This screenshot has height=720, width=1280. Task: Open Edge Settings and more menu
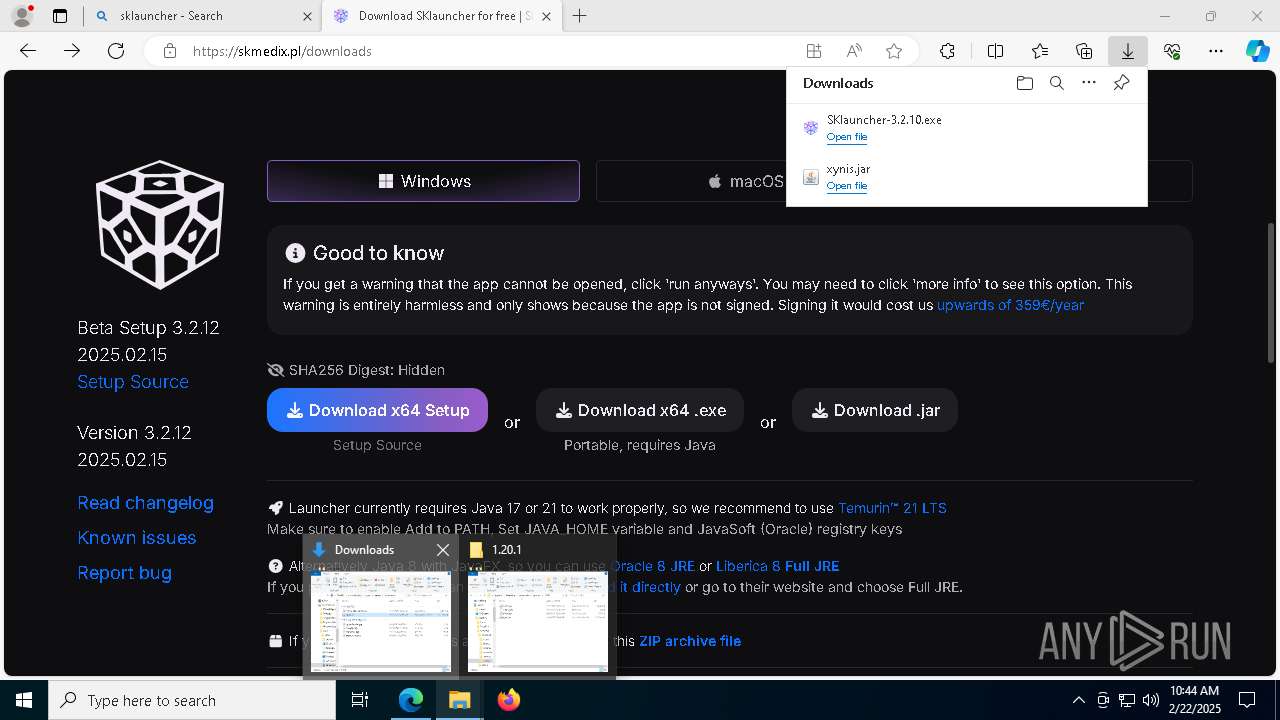[1216, 51]
